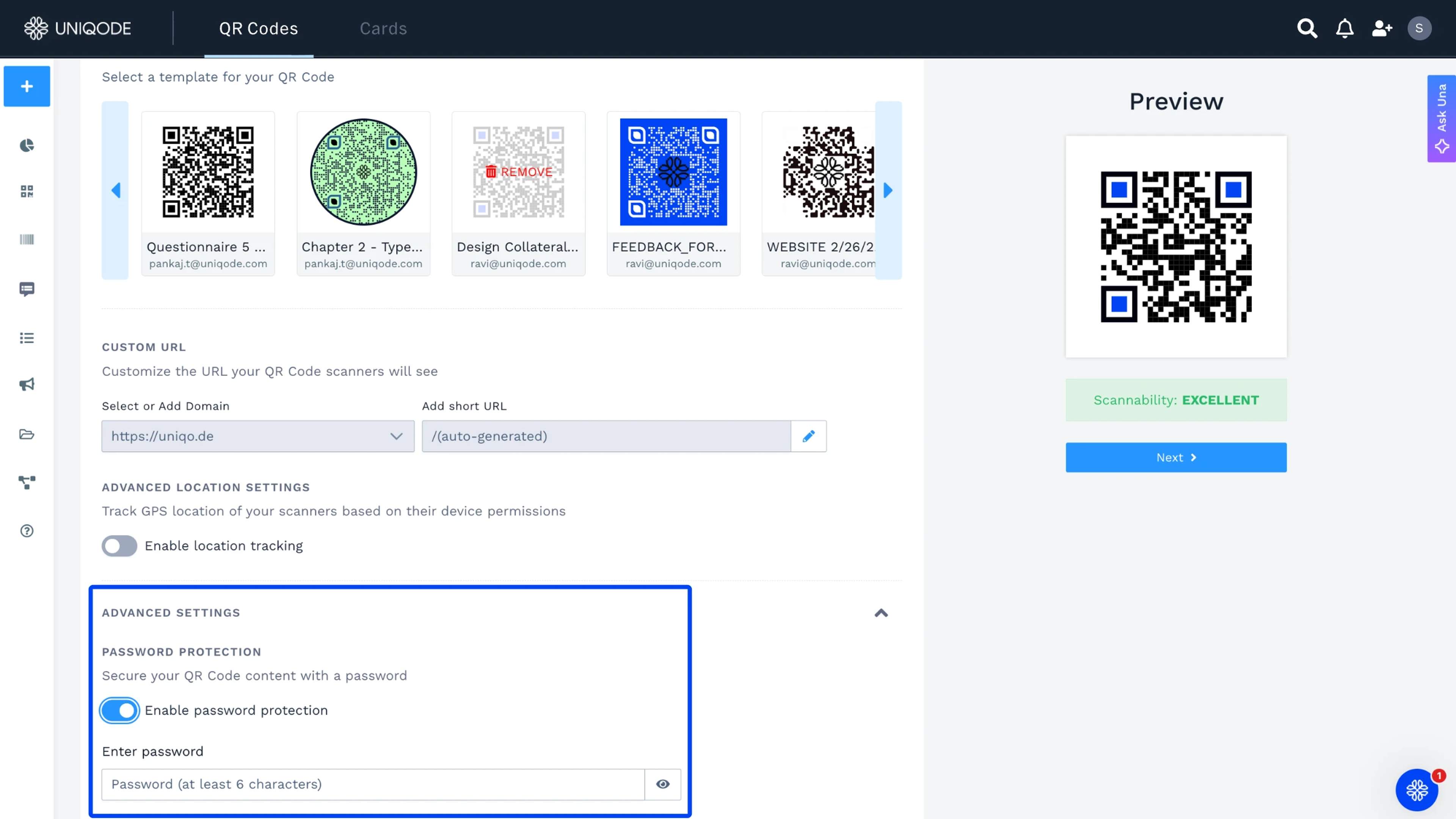
Task: Toggle Enable password protection switch
Action: [x=119, y=711]
